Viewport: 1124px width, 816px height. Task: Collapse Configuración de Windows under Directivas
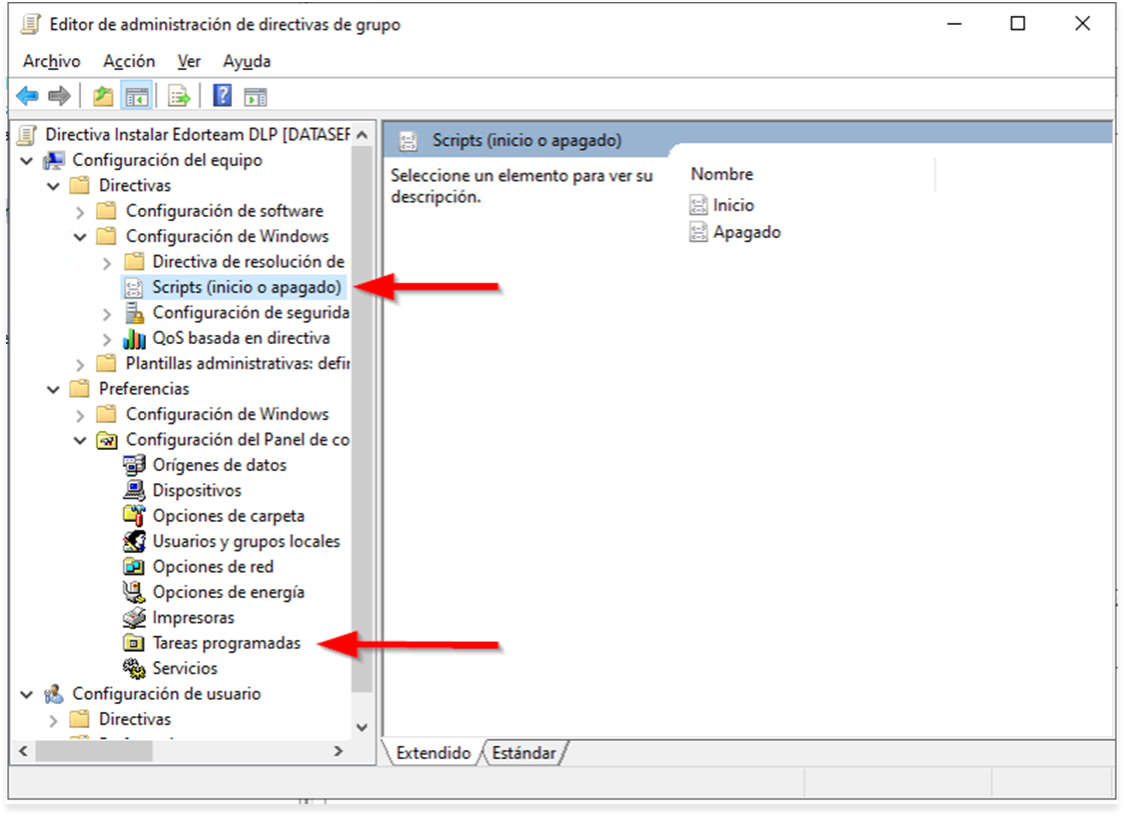point(80,237)
